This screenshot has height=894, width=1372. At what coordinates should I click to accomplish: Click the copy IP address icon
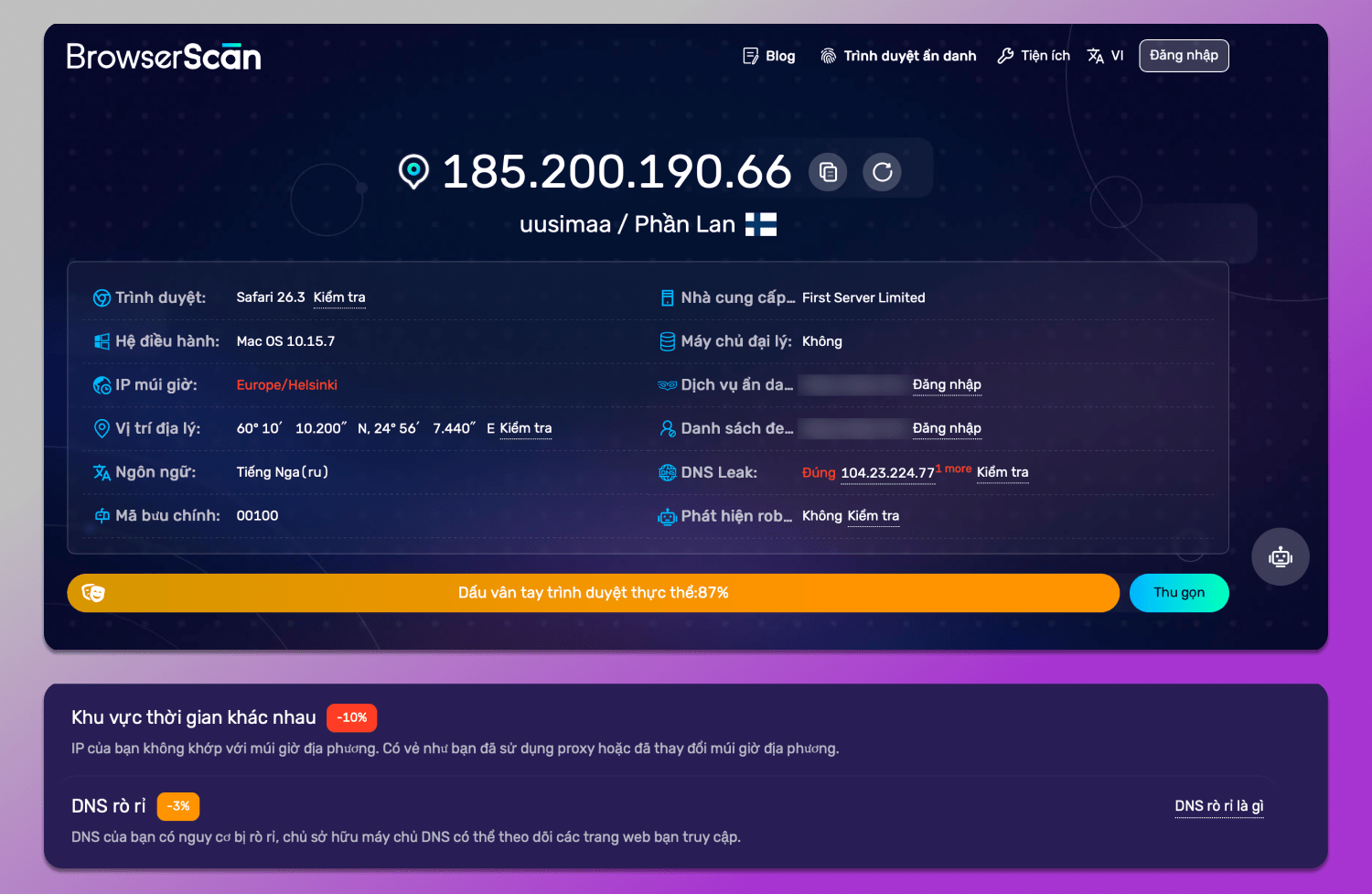point(828,171)
